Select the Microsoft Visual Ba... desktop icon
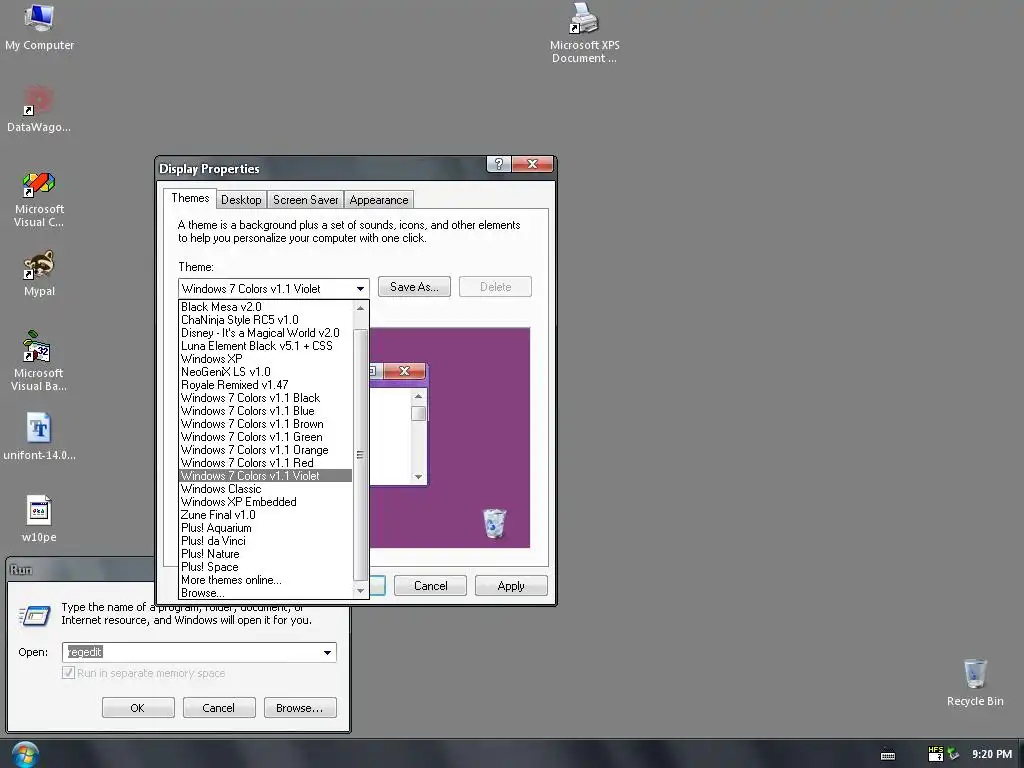The image size is (1024, 768). (39, 360)
